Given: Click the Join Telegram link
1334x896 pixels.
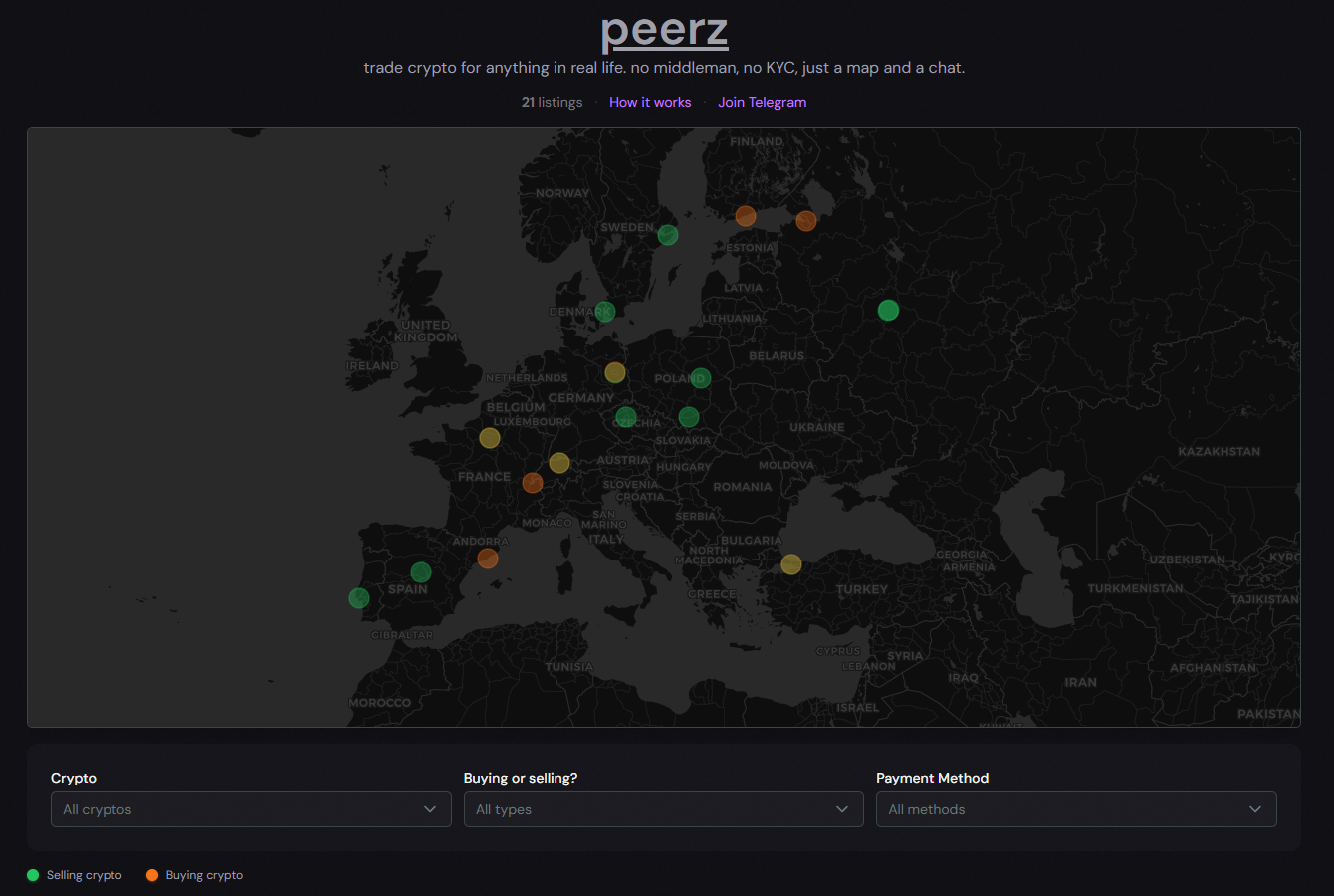Looking at the screenshot, I should pyautogui.click(x=762, y=102).
